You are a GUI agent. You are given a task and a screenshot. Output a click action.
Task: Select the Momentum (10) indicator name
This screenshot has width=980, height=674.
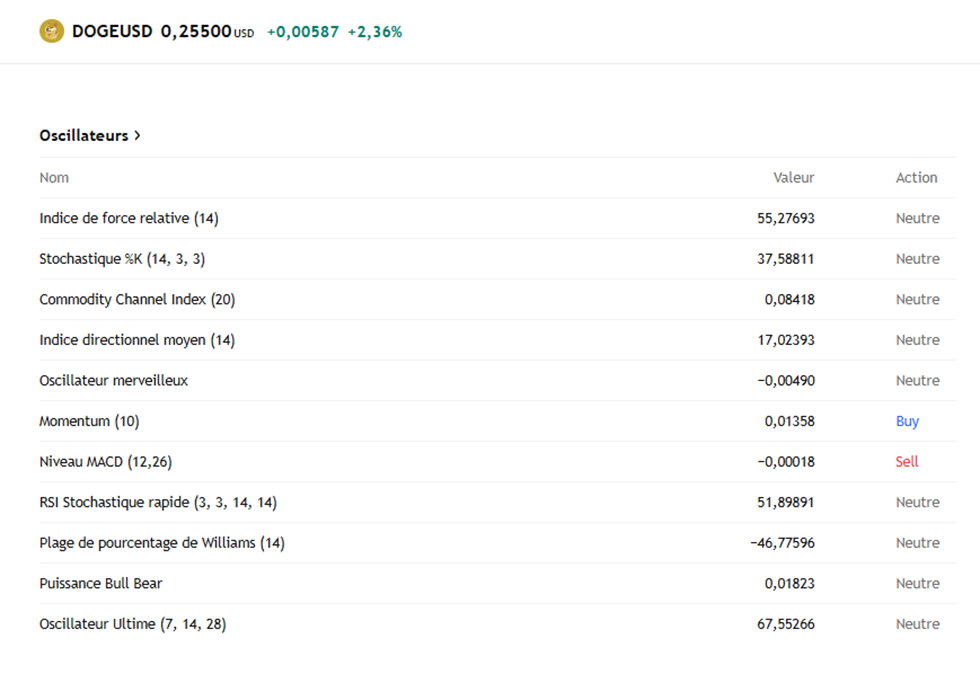click(89, 421)
